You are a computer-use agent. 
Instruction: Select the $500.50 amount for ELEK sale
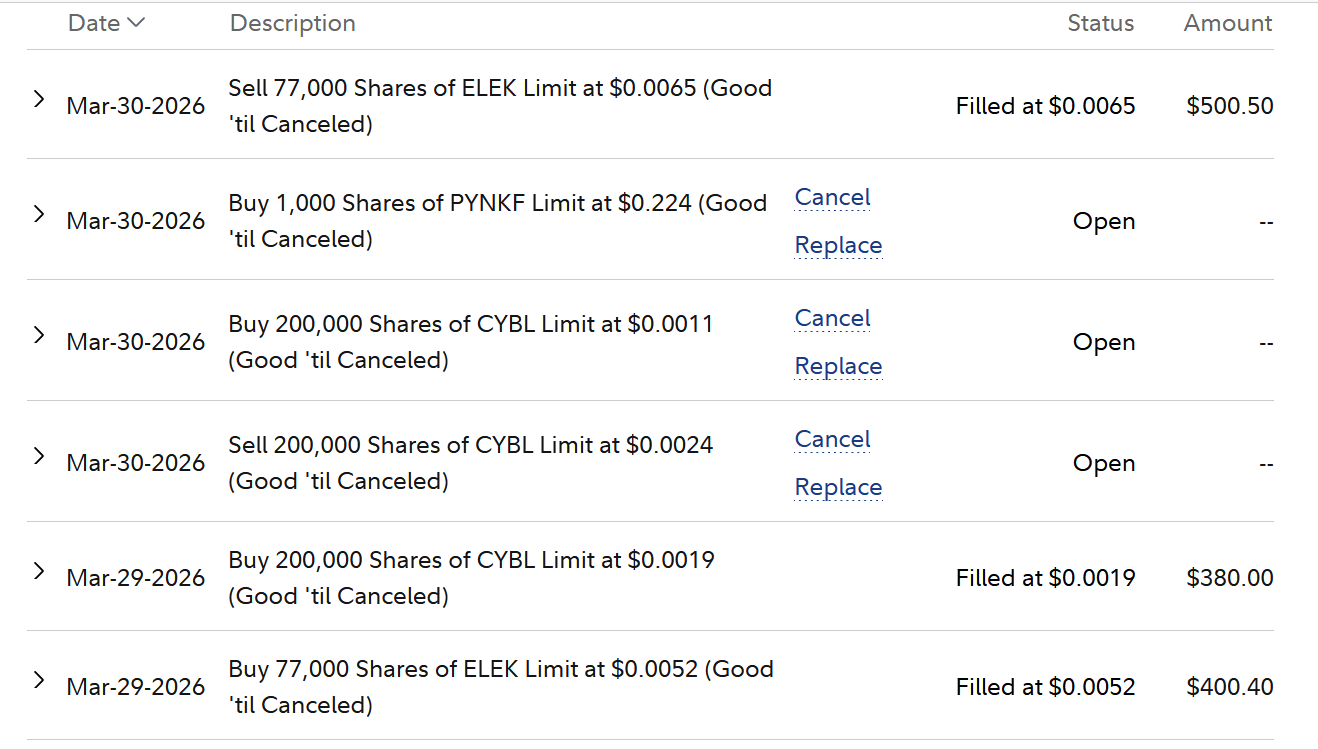(1229, 106)
